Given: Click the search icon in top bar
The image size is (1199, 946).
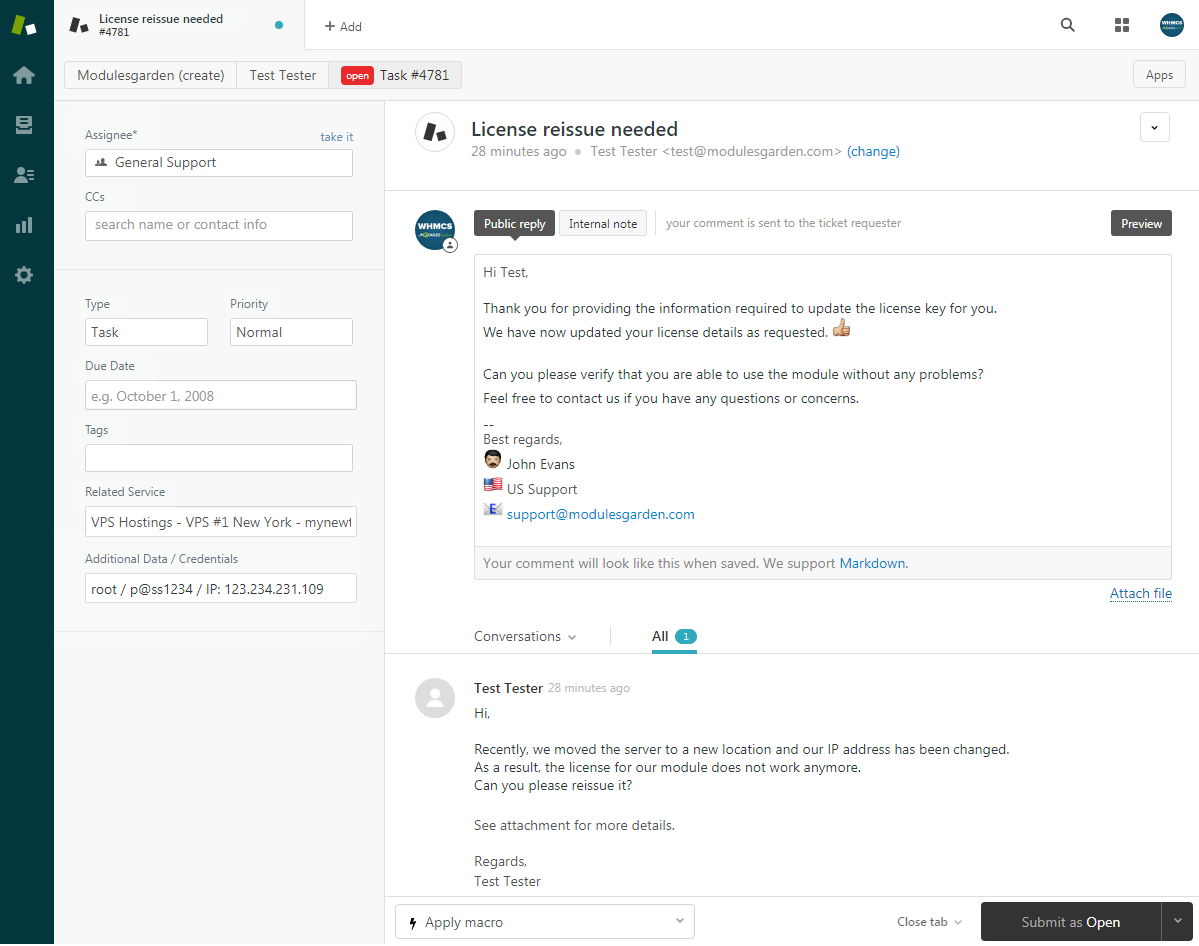Looking at the screenshot, I should 1067,25.
